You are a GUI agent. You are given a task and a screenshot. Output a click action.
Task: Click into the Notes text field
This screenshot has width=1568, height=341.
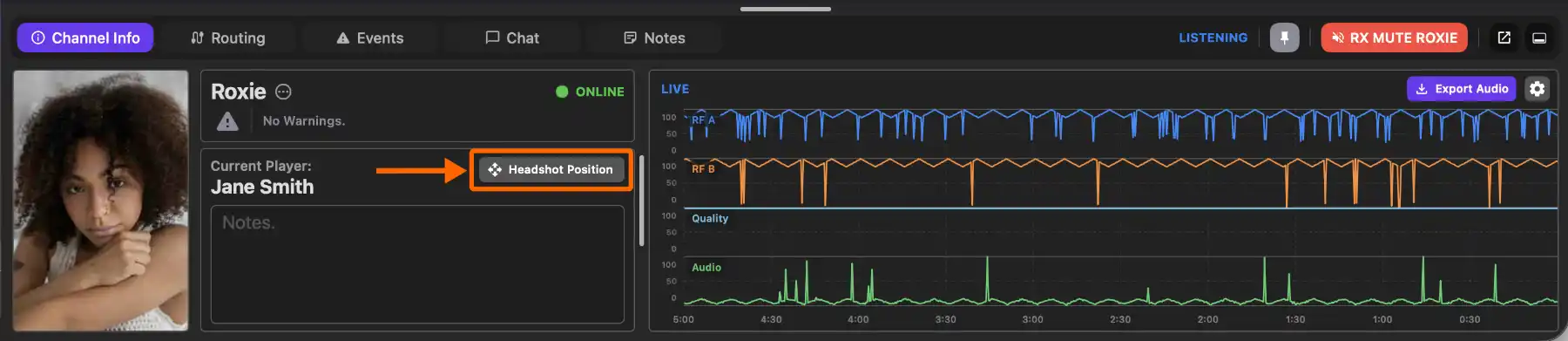[417, 264]
